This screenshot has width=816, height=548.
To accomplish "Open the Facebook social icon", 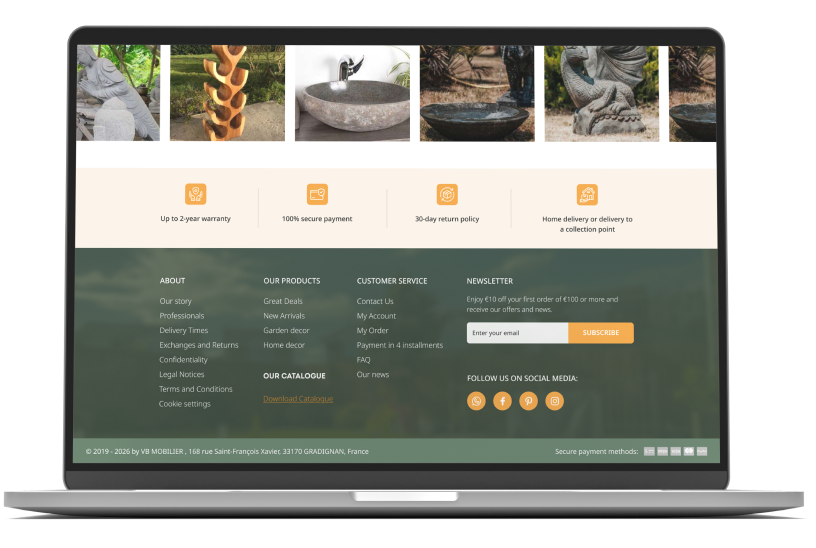I will 502,401.
